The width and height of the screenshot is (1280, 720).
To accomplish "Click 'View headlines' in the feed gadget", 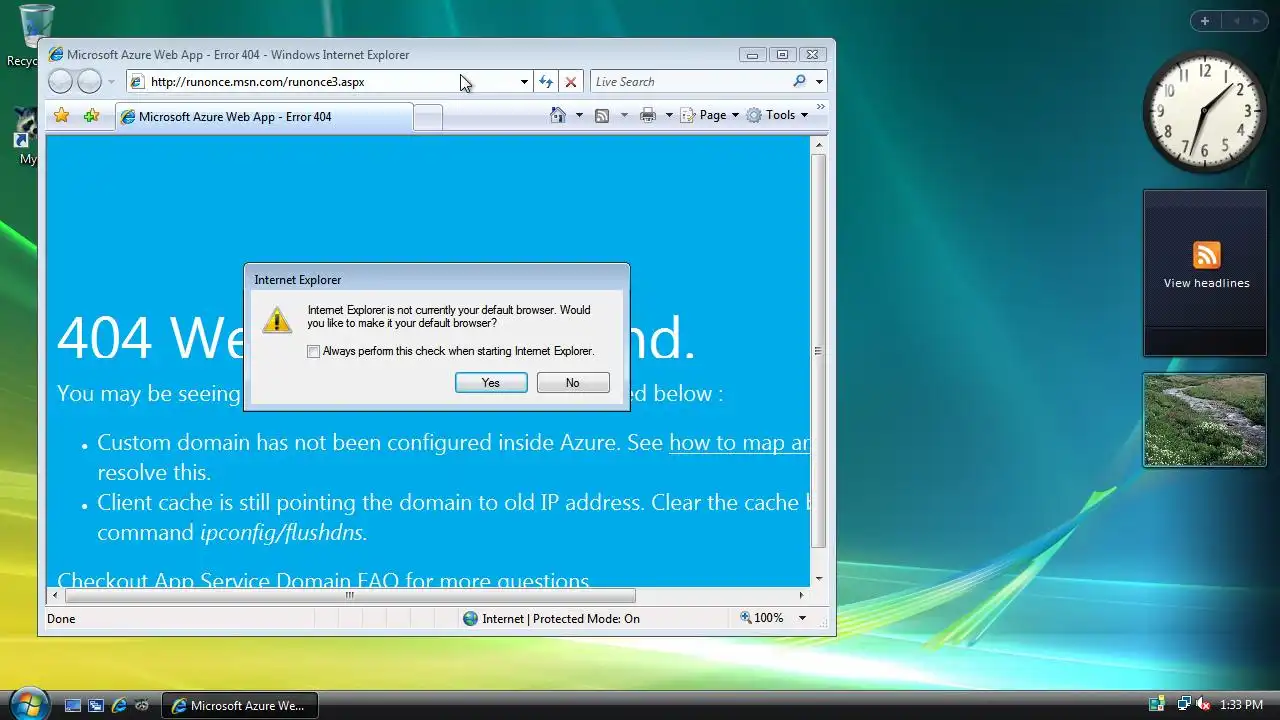I will [x=1206, y=283].
